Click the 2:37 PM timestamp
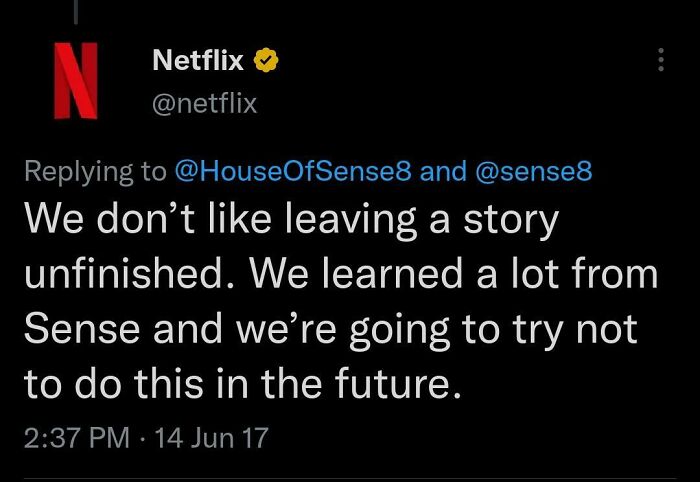This screenshot has width=700, height=482. [x=74, y=437]
